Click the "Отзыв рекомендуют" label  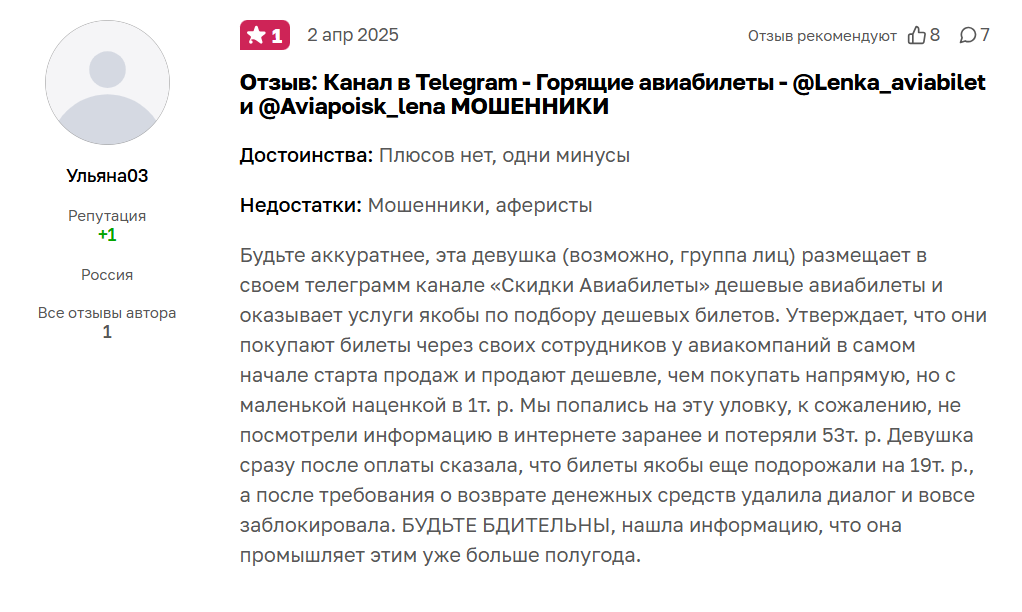(x=822, y=36)
